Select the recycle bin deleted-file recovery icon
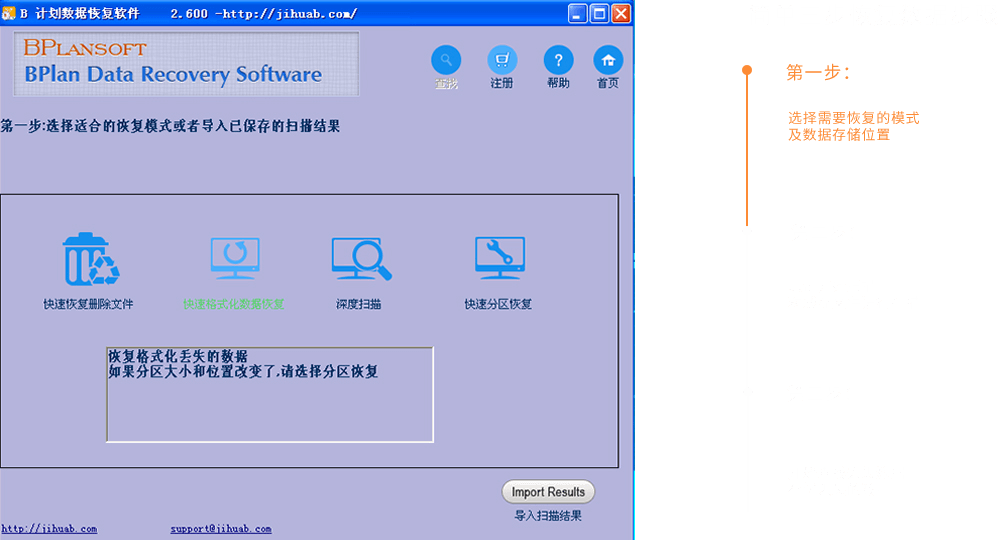 pos(89,260)
